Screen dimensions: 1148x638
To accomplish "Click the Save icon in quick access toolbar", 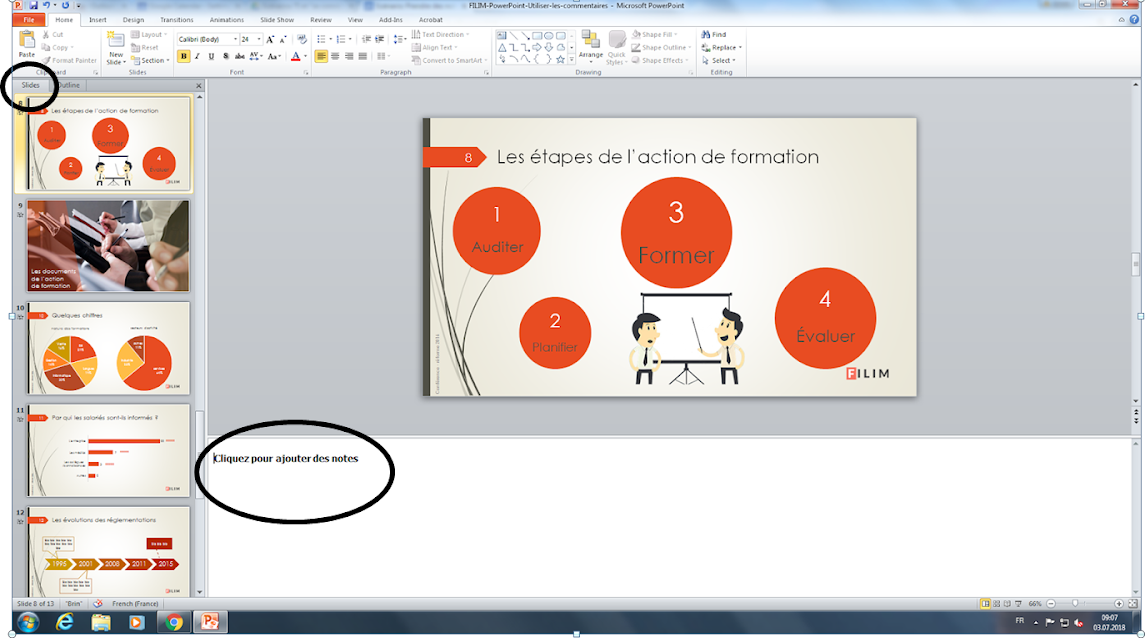I will point(33,5).
